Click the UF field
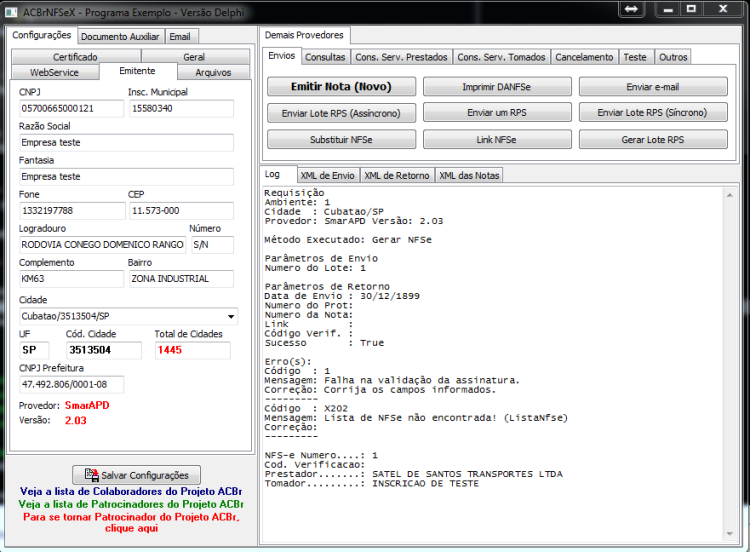Viewport: 750px width, 552px height. pyautogui.click(x=34, y=350)
